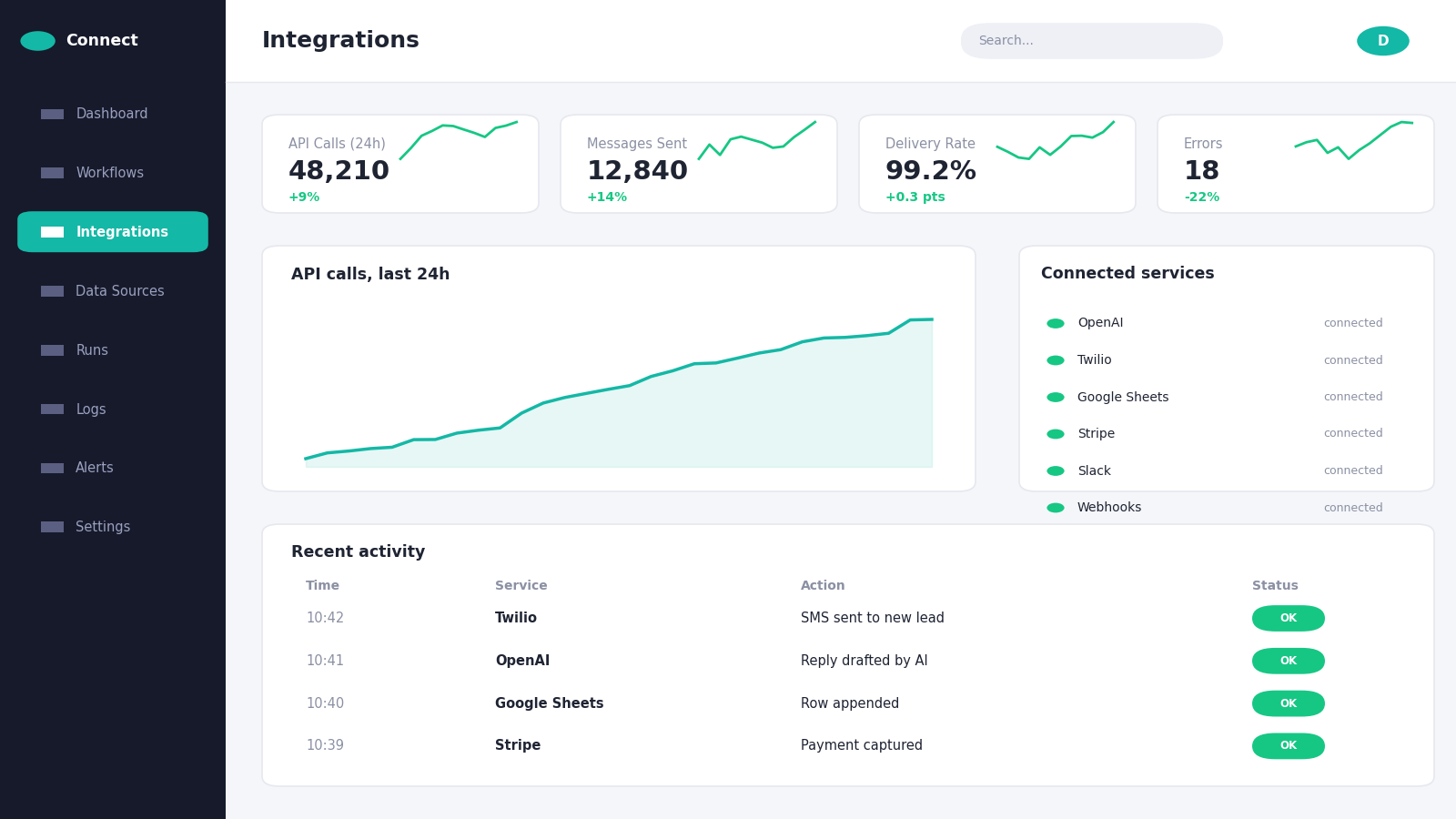
Task: Open the user avatar D menu
Action: point(1383,41)
